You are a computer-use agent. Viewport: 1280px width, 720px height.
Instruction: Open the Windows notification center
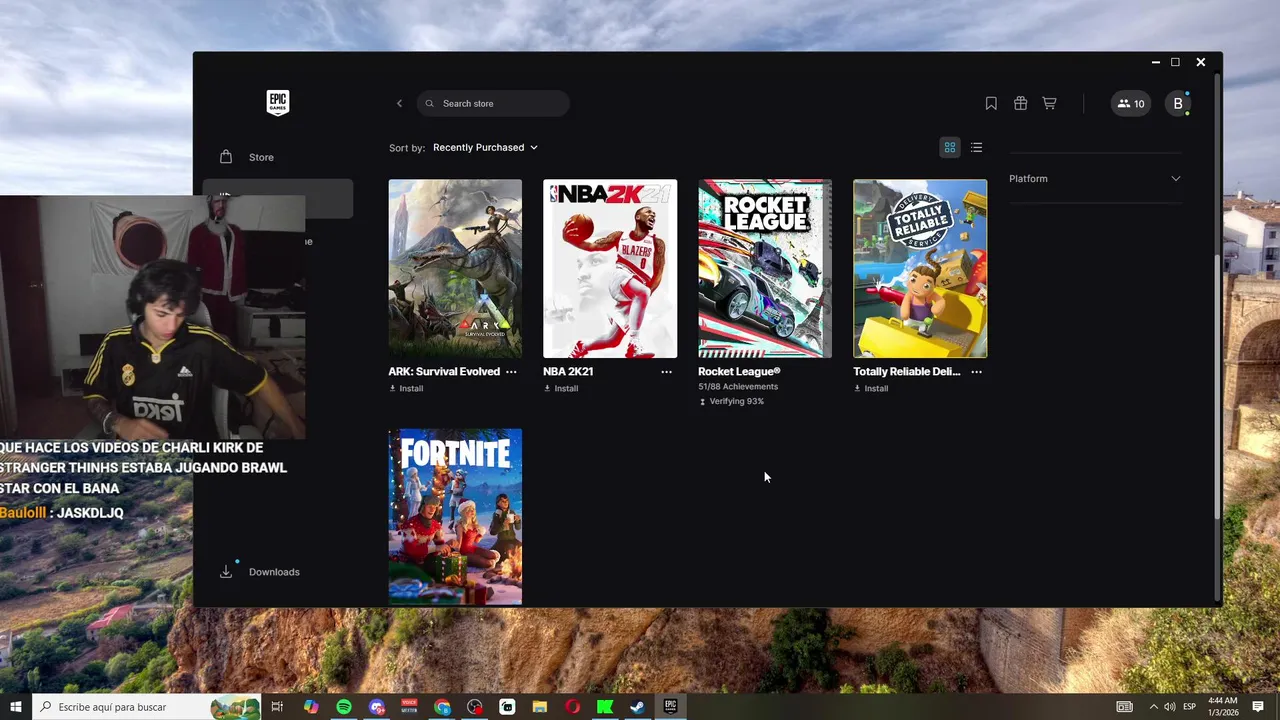(1258, 707)
